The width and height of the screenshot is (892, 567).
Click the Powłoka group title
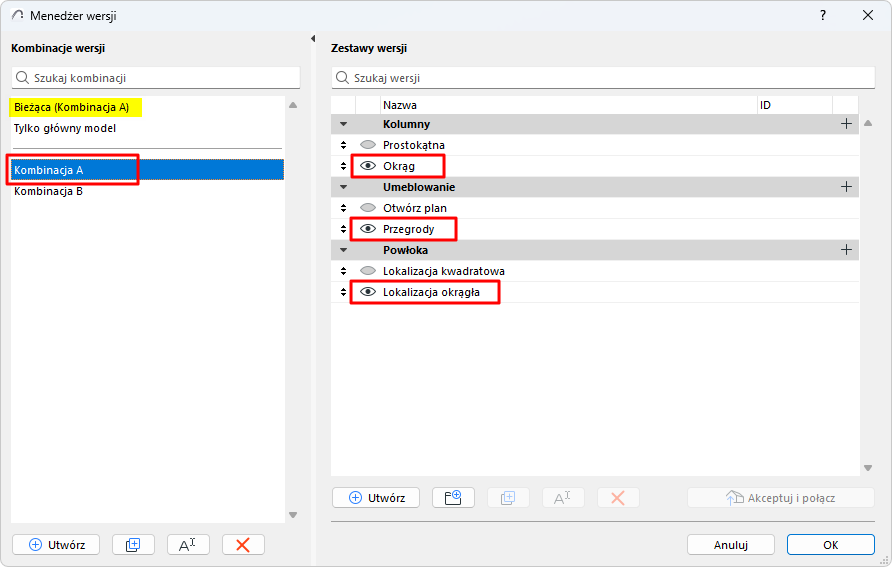[405, 250]
